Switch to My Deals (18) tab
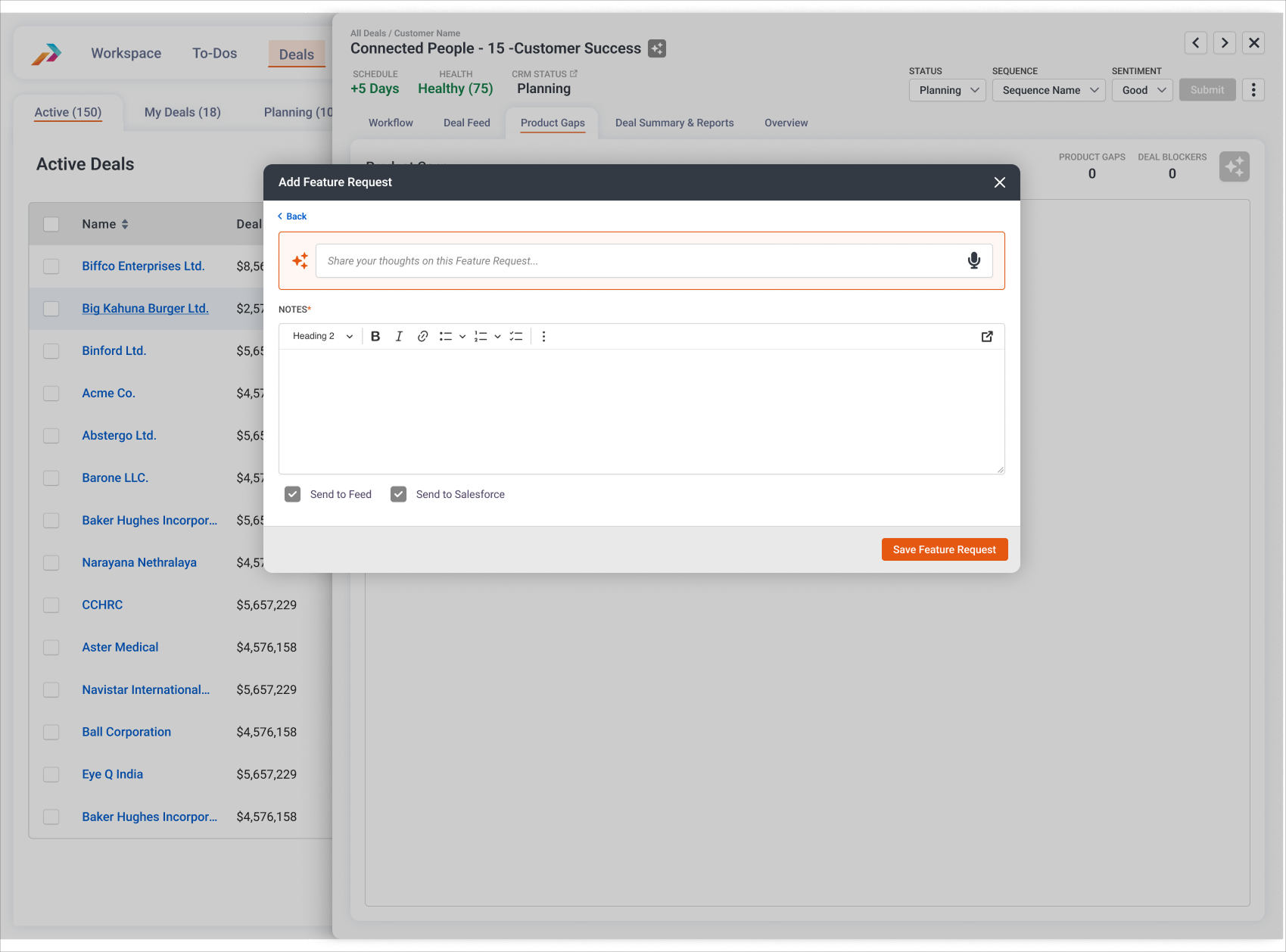Image resolution: width=1286 pixels, height=952 pixels. pyautogui.click(x=182, y=113)
